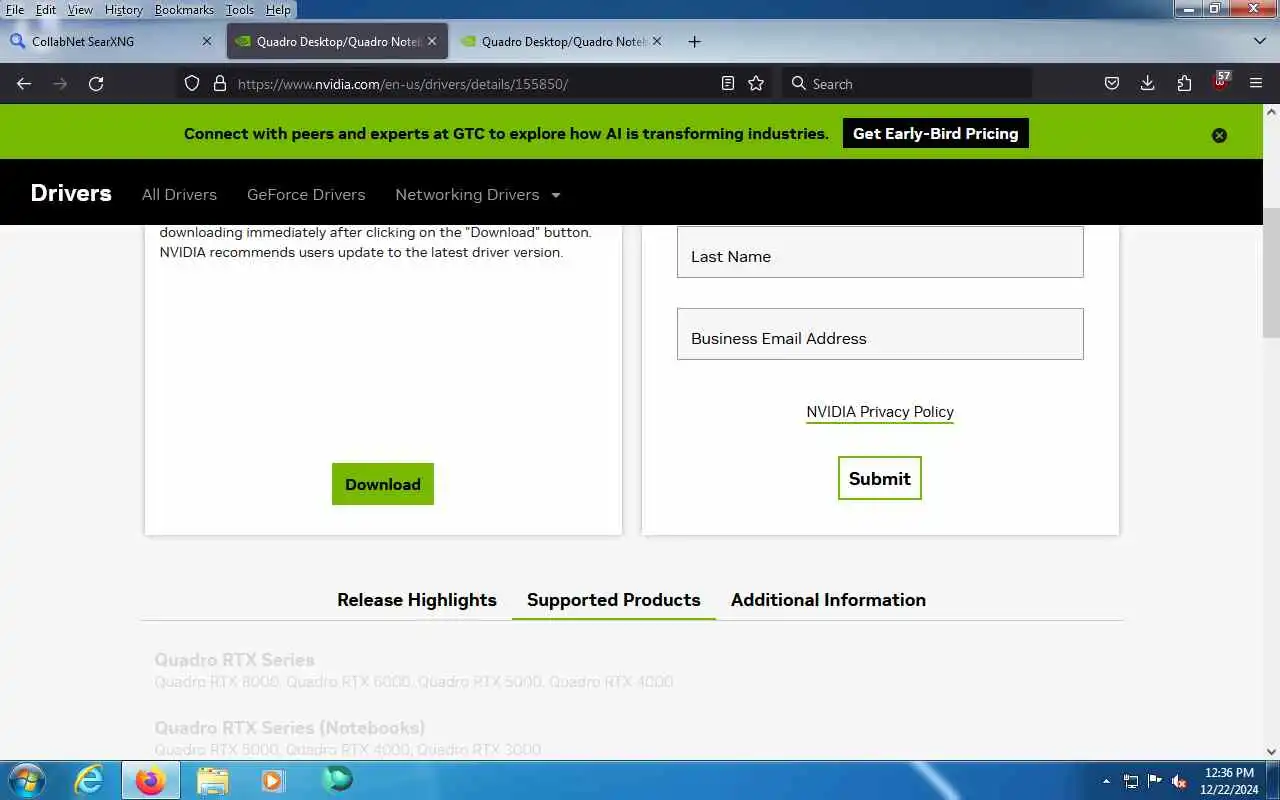The image size is (1280, 800).
Task: Expand the Networking Drivers dropdown
Action: point(478,195)
